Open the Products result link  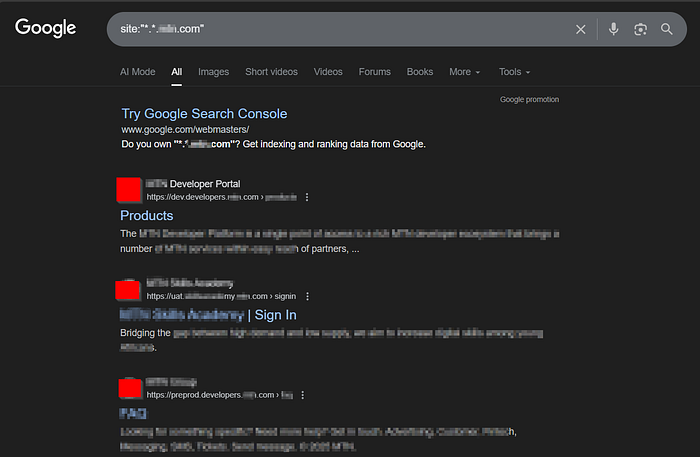point(146,216)
